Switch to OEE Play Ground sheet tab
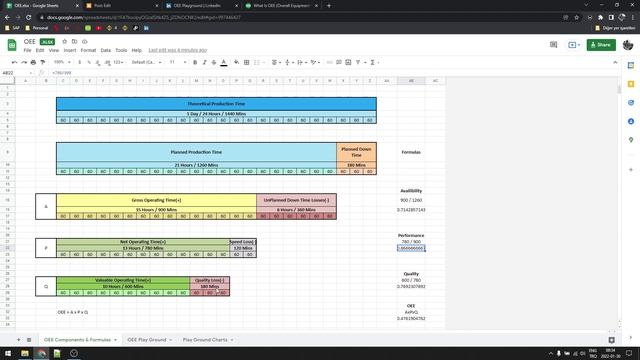 coord(149,340)
